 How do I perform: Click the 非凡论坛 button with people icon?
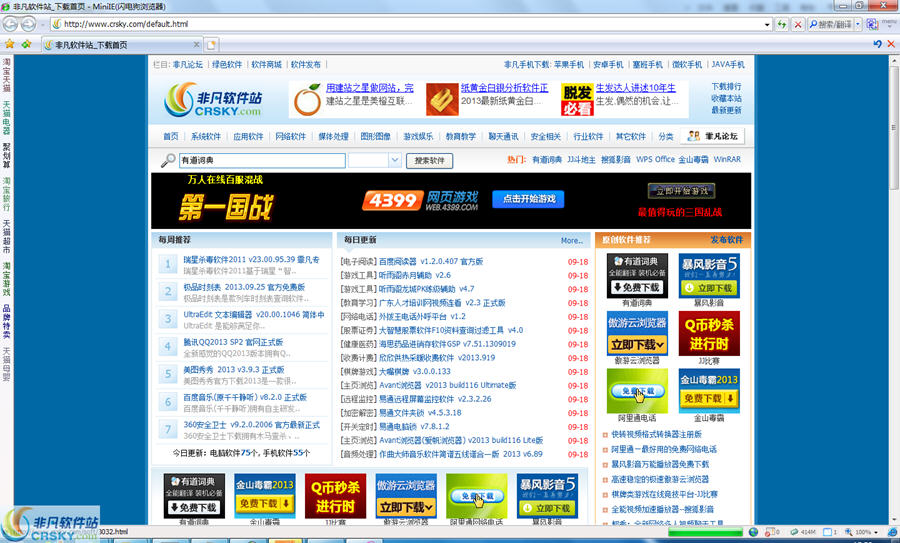tap(712, 136)
